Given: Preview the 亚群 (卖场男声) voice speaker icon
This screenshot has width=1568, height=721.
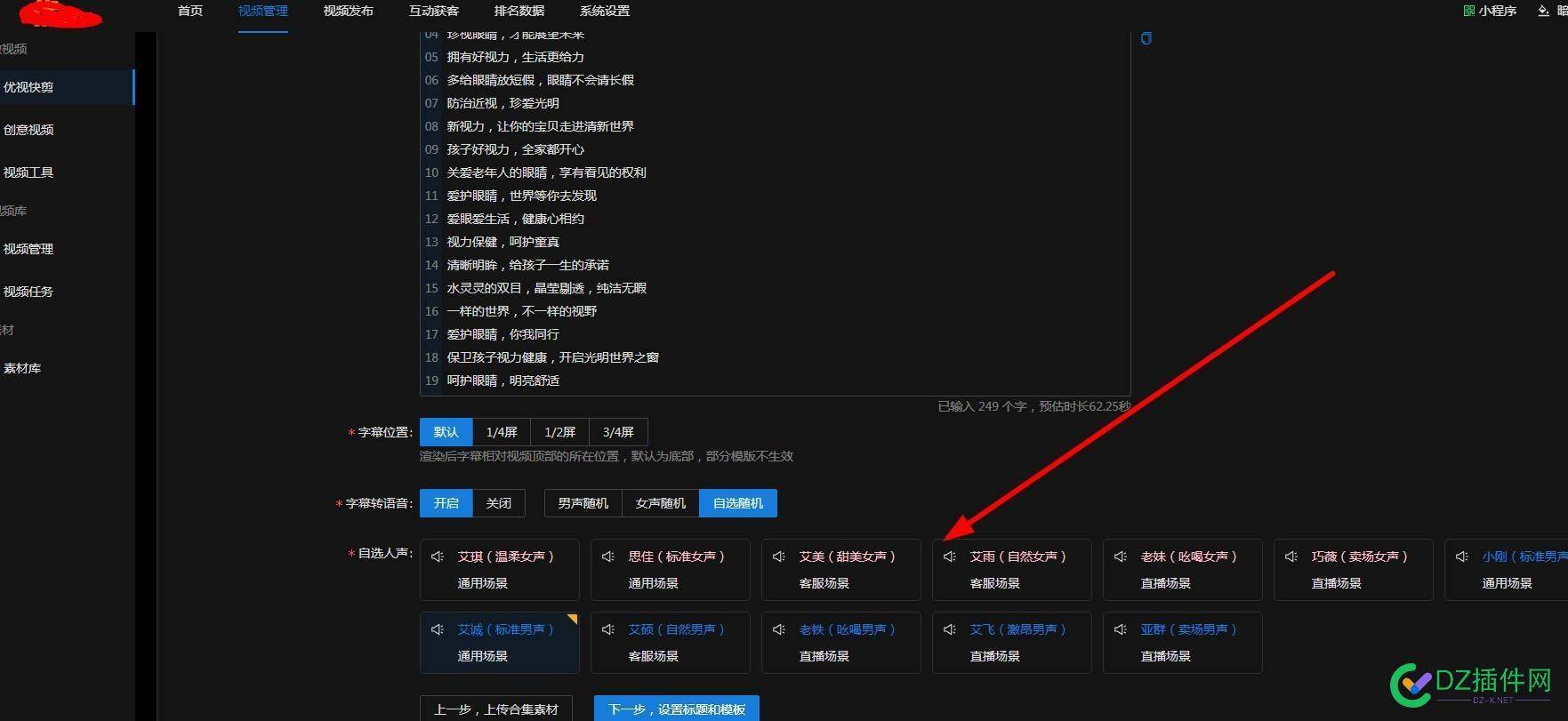Looking at the screenshot, I should click(x=1121, y=629).
